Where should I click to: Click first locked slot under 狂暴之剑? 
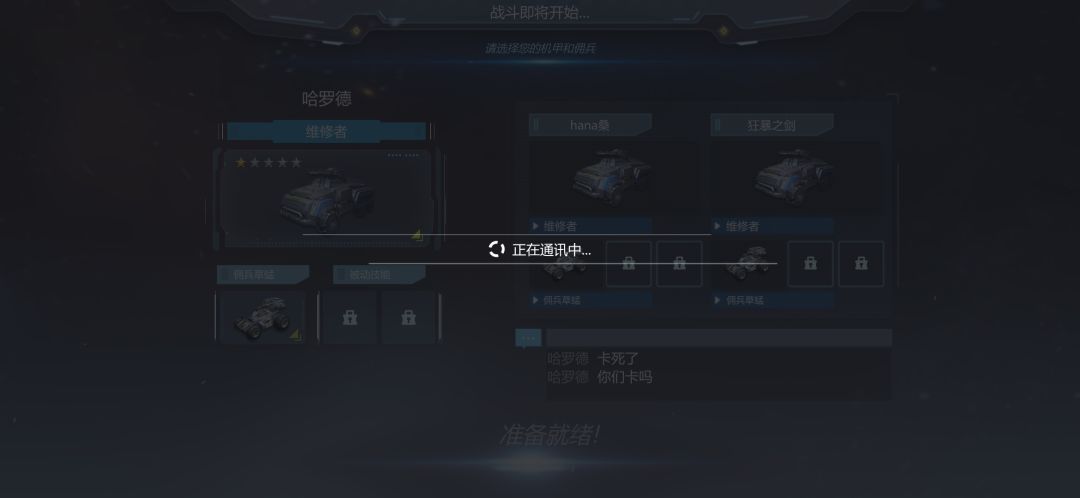coord(810,264)
